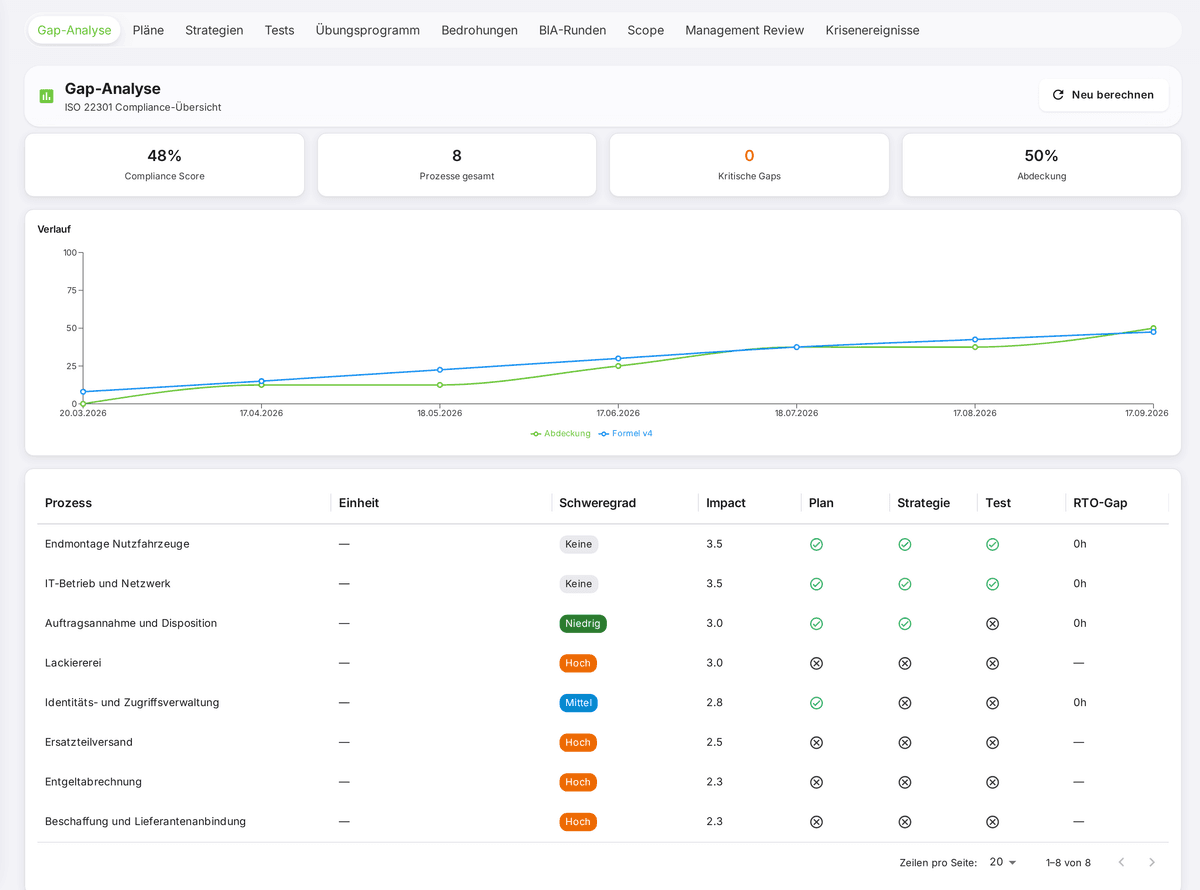This screenshot has width=1200, height=890.
Task: Click the 17.09.2026 Abdeckung data point
Action: (1153, 328)
